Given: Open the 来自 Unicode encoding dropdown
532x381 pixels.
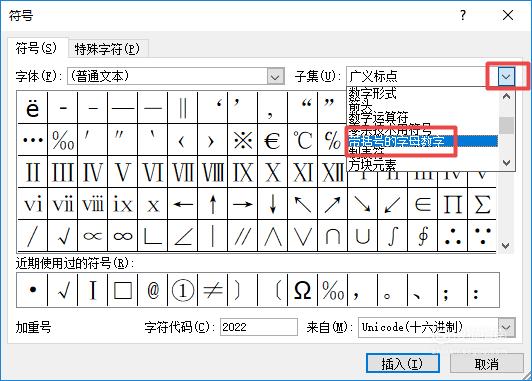Looking at the screenshot, I should (506, 327).
